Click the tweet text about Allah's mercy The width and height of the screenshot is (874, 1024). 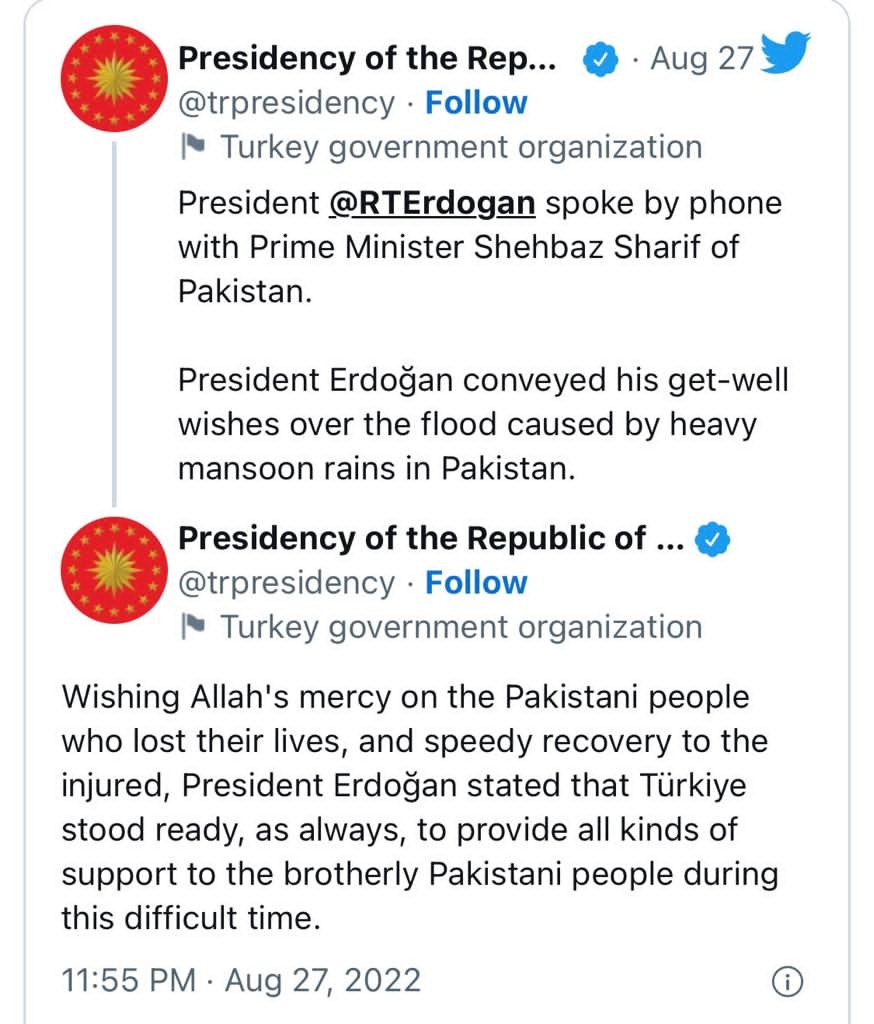(x=420, y=807)
